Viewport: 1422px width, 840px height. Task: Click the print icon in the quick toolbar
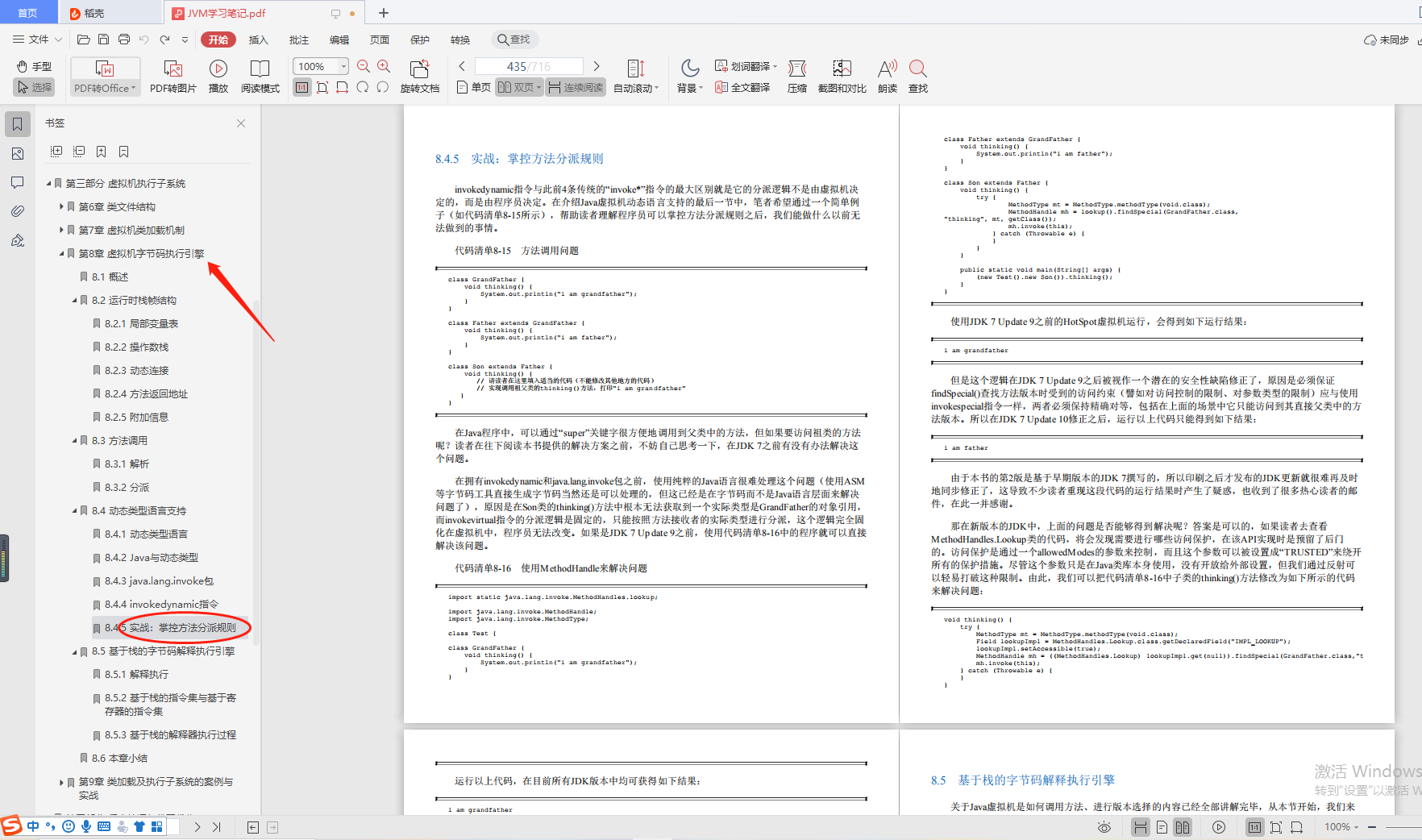click(123, 40)
